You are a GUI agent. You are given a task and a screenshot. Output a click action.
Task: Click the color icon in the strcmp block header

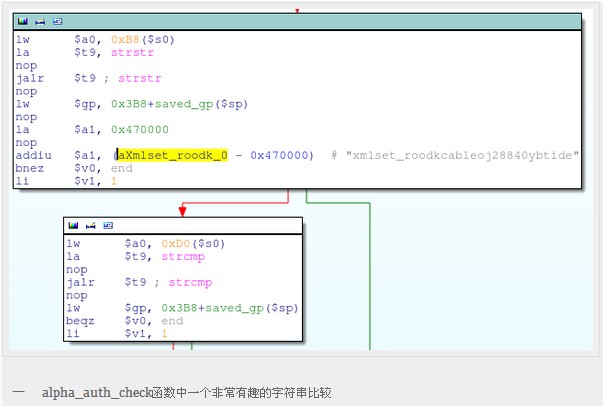click(73, 226)
